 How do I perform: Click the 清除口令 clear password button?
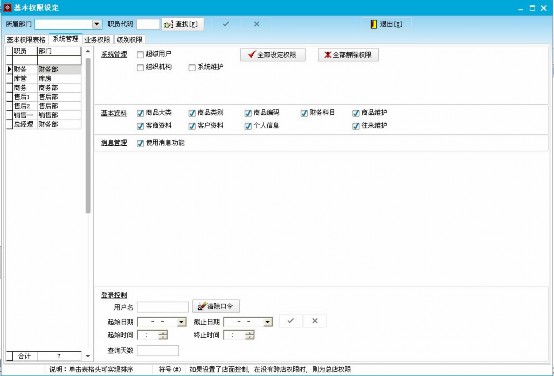coord(216,306)
